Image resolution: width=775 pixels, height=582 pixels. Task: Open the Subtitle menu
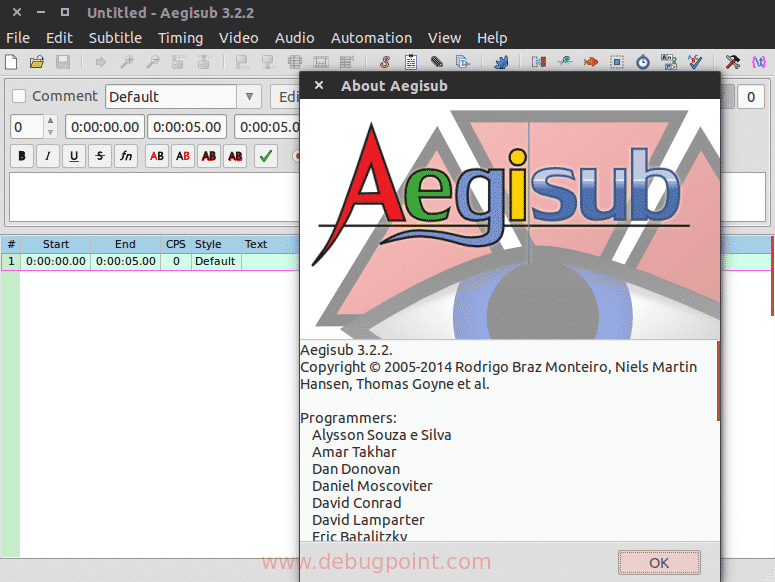click(x=115, y=38)
